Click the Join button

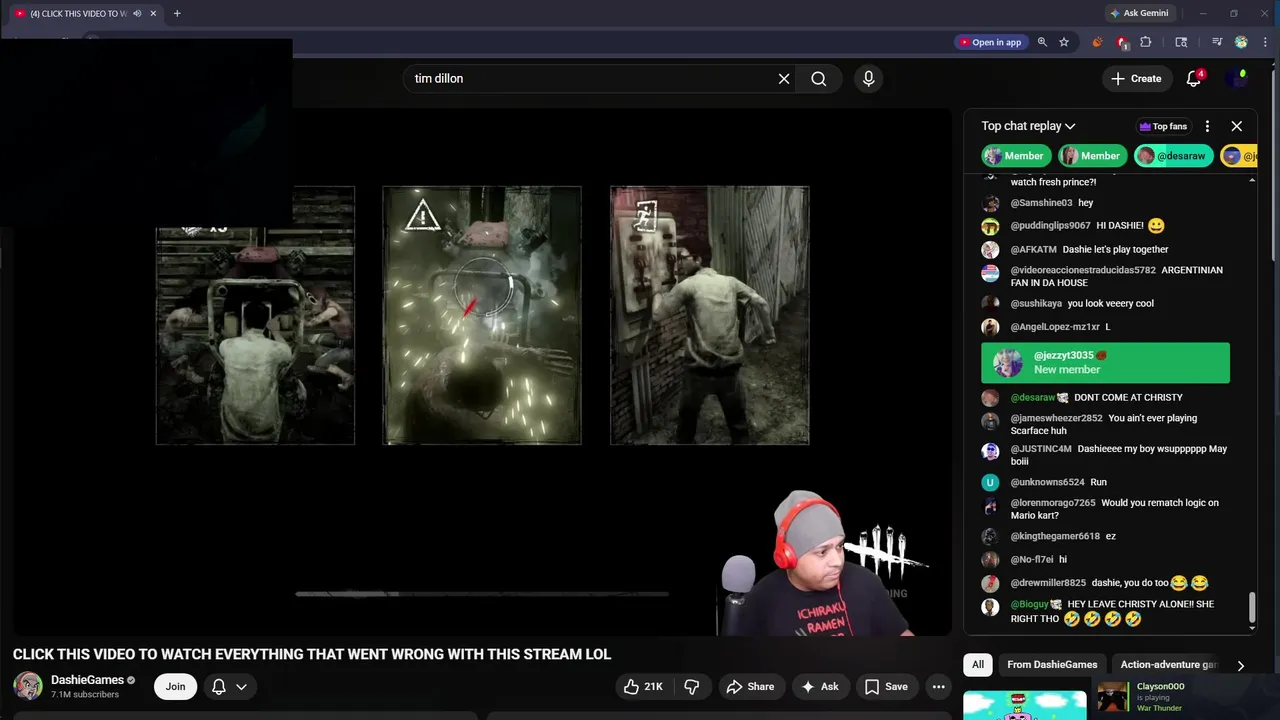point(175,686)
